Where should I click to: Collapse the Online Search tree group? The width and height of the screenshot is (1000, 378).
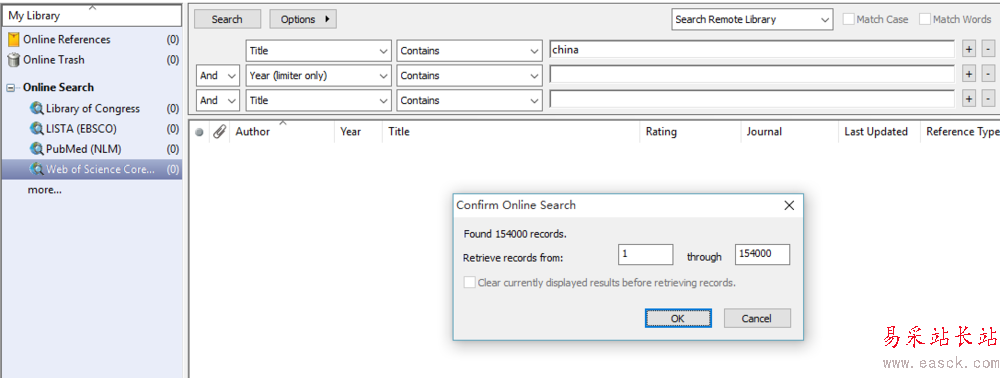[x=10, y=88]
